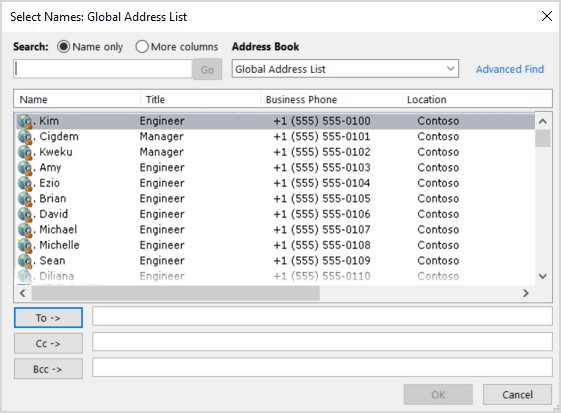Add selected contact with Bcc button

click(48, 369)
